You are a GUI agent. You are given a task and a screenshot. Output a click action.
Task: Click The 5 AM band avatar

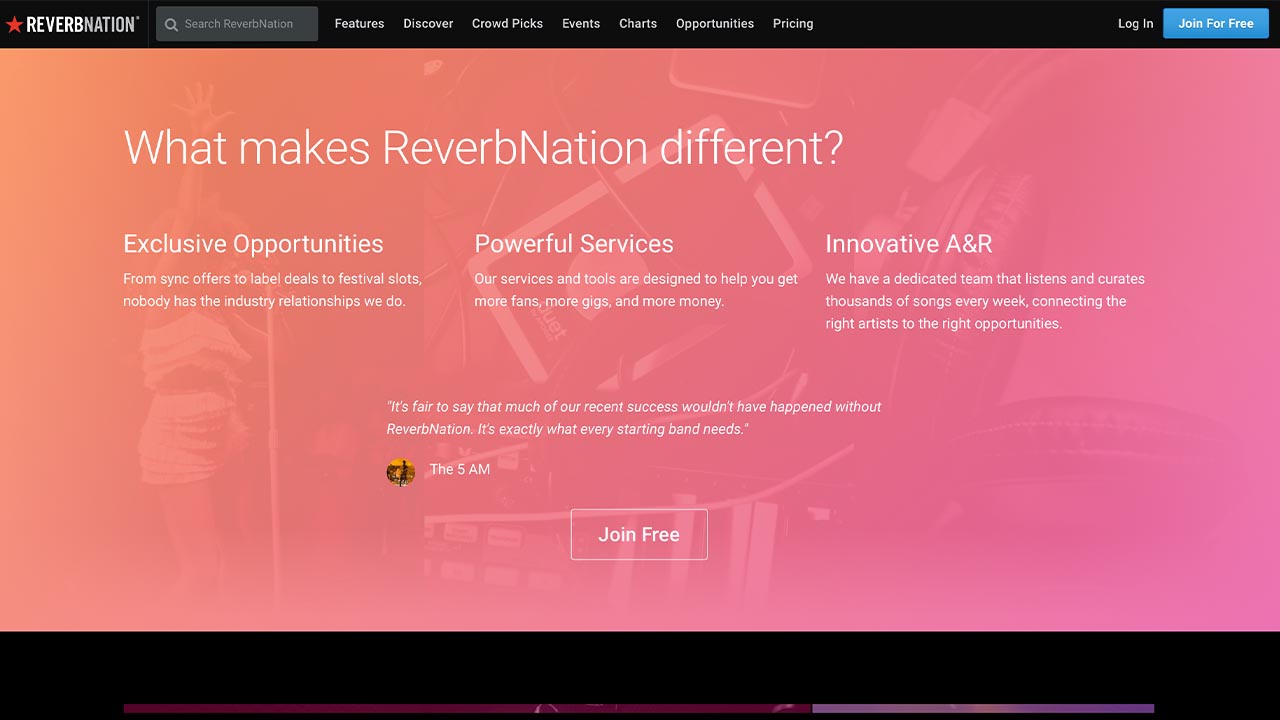tap(401, 472)
